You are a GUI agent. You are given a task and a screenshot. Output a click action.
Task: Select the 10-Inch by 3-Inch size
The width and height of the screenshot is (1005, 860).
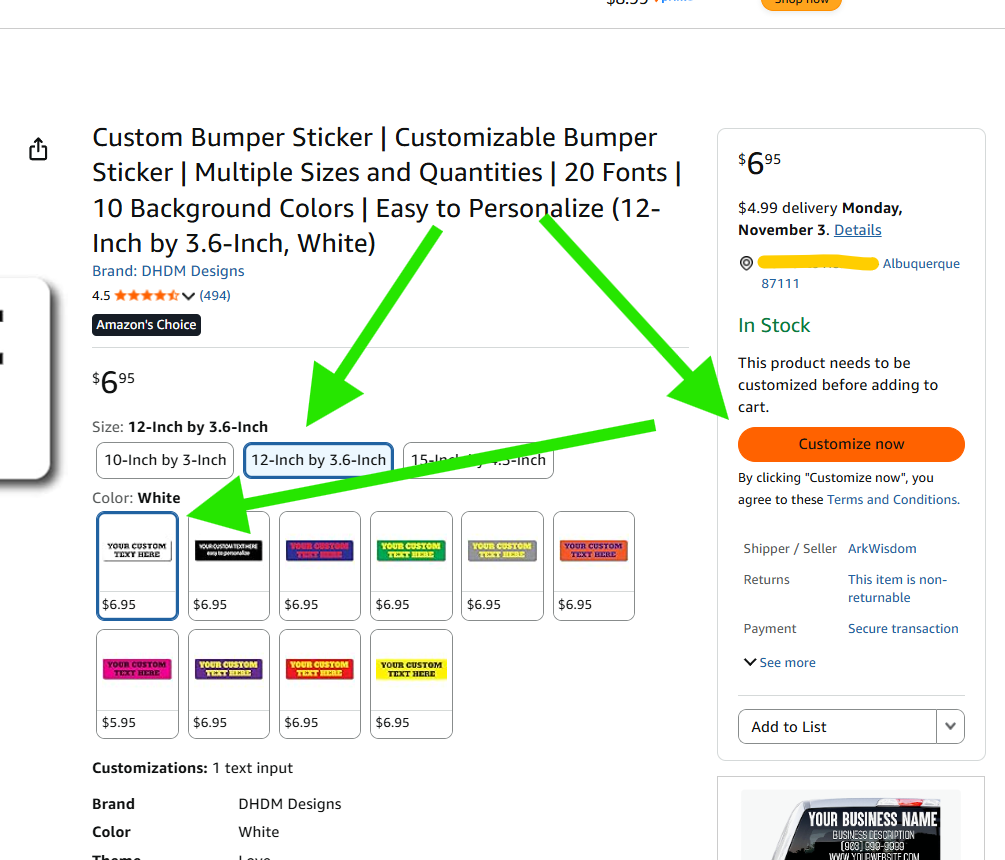point(165,460)
